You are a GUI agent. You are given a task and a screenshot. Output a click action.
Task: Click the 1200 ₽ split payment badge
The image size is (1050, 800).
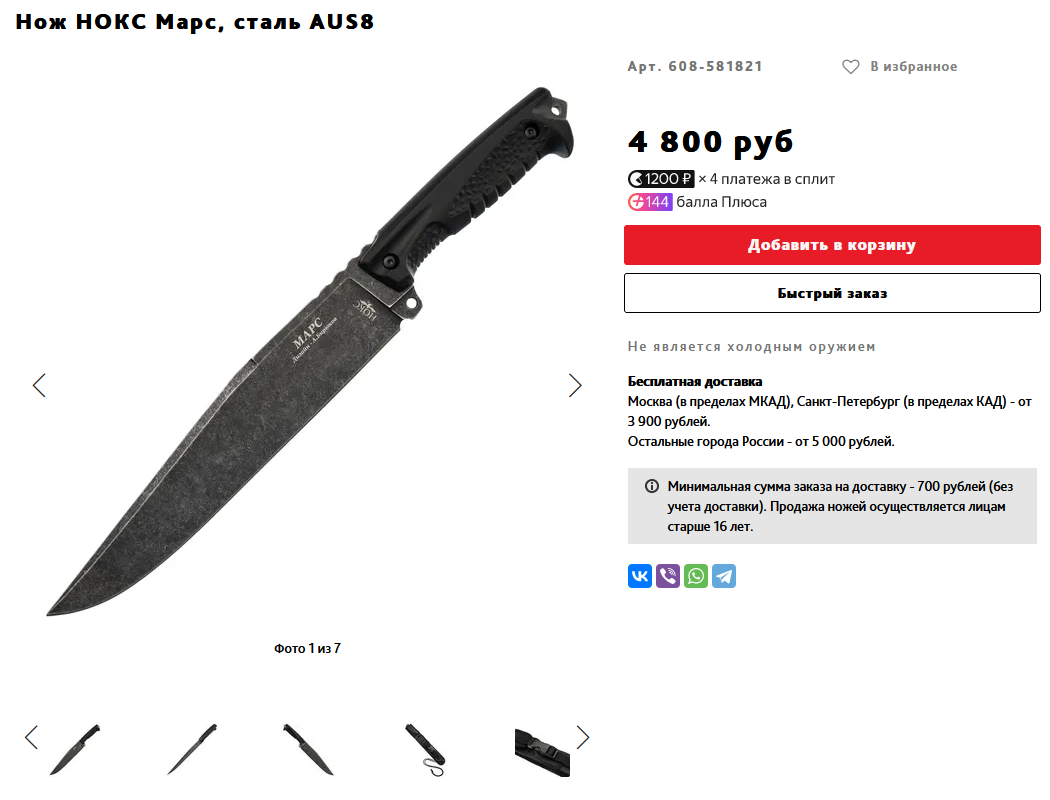coord(660,179)
